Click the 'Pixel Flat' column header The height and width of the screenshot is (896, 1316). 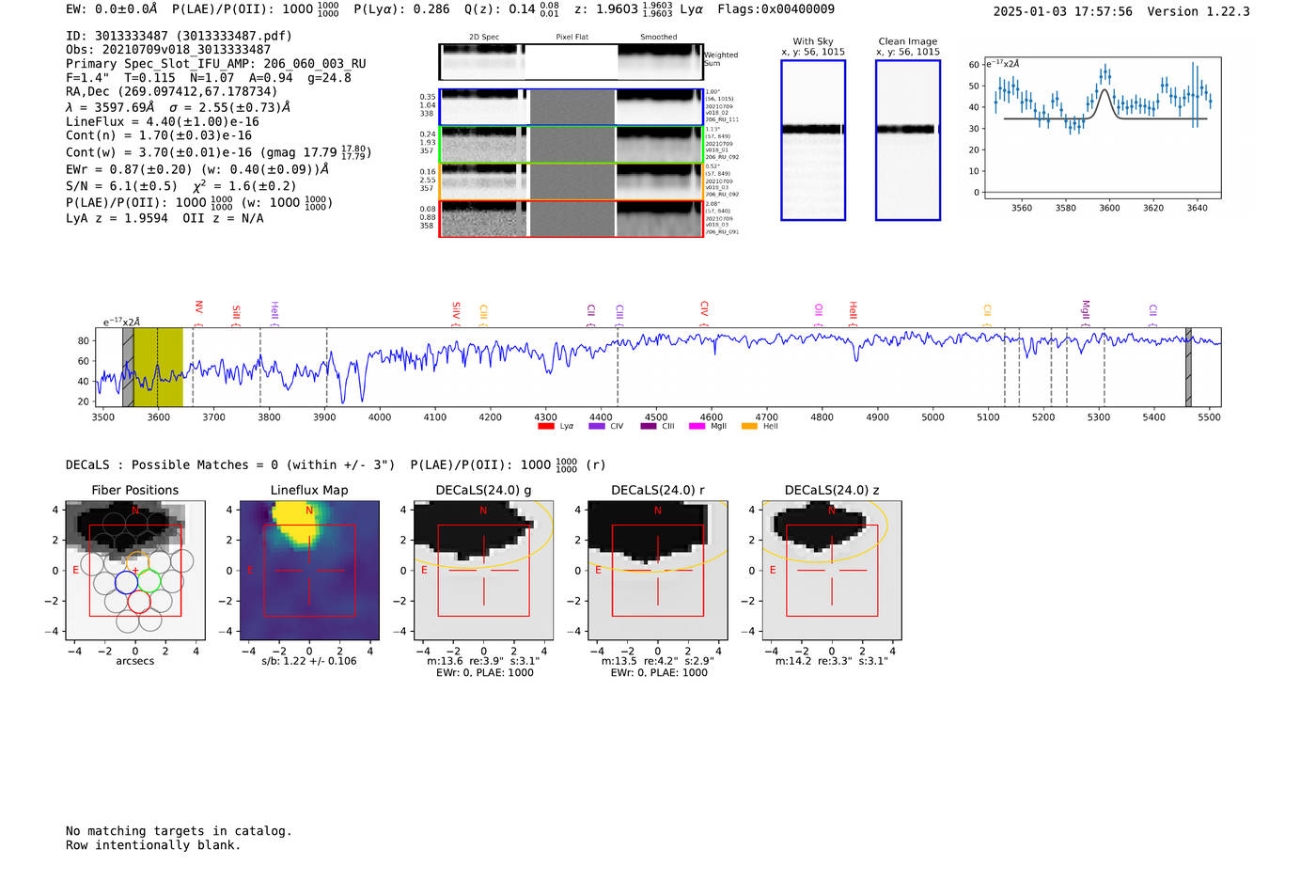point(572,38)
